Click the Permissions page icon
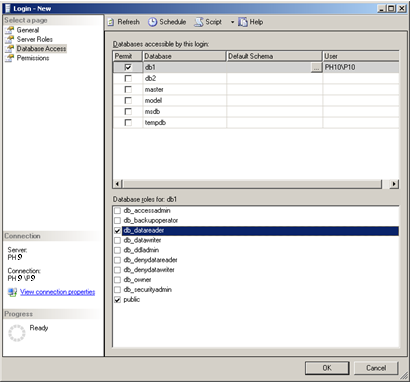 10,58
